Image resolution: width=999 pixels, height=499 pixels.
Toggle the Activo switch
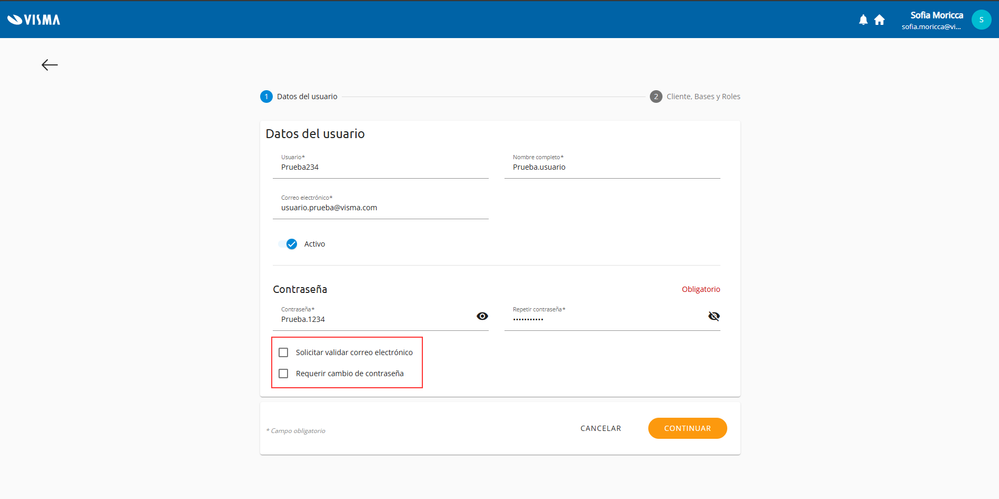pyautogui.click(x=289, y=244)
